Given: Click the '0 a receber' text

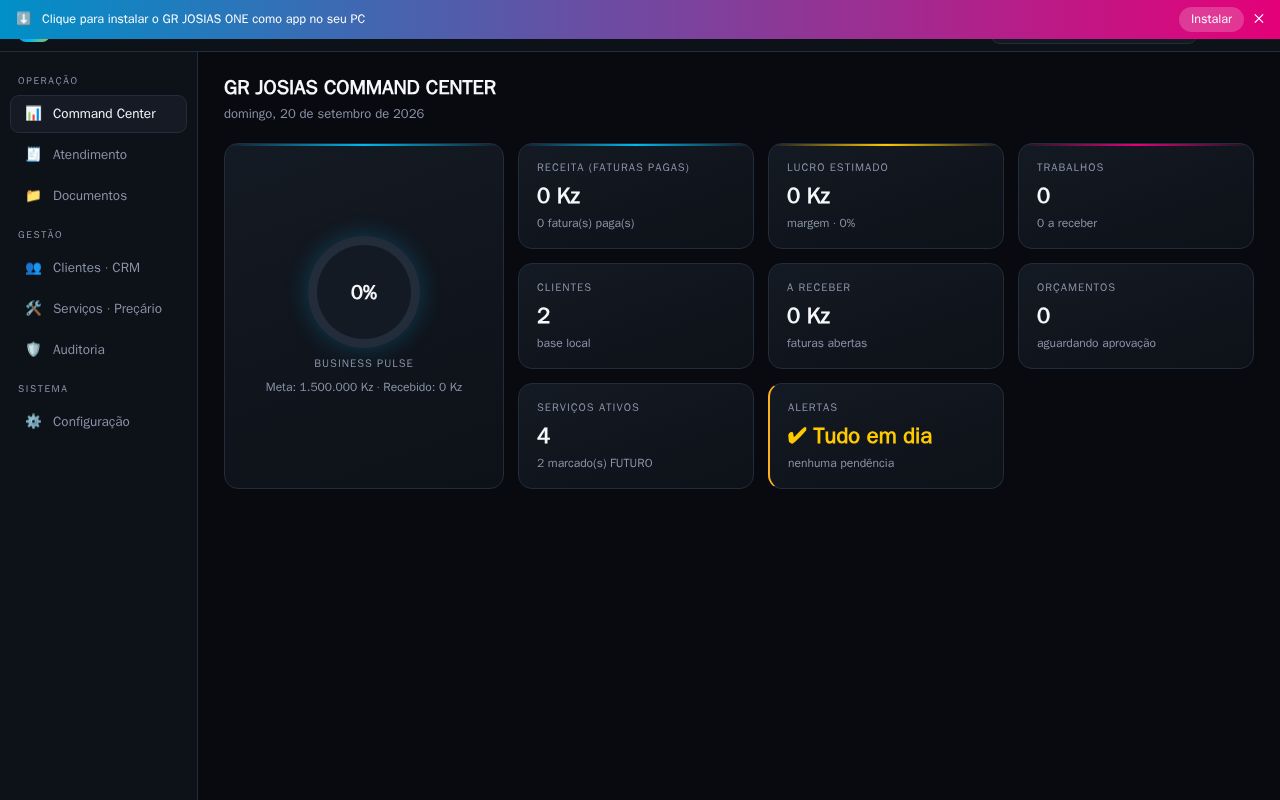Looking at the screenshot, I should point(1067,223).
